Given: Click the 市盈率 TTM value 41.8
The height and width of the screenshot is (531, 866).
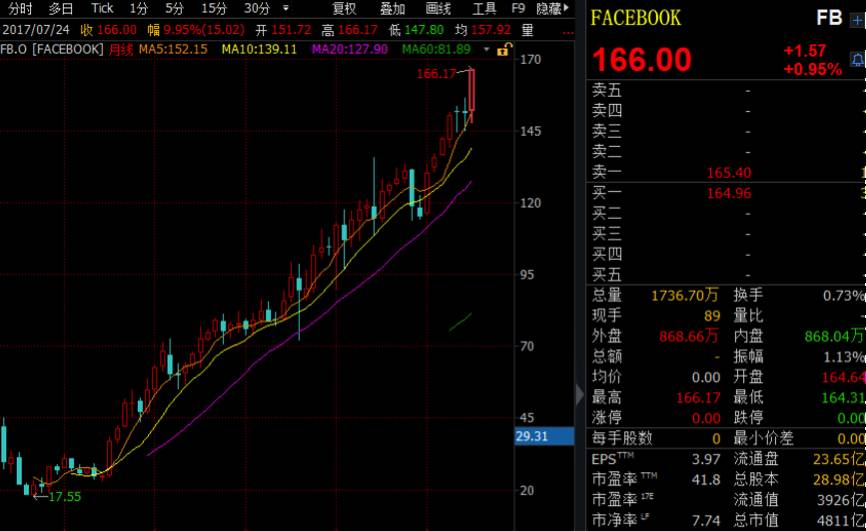Looking at the screenshot, I should 706,480.
